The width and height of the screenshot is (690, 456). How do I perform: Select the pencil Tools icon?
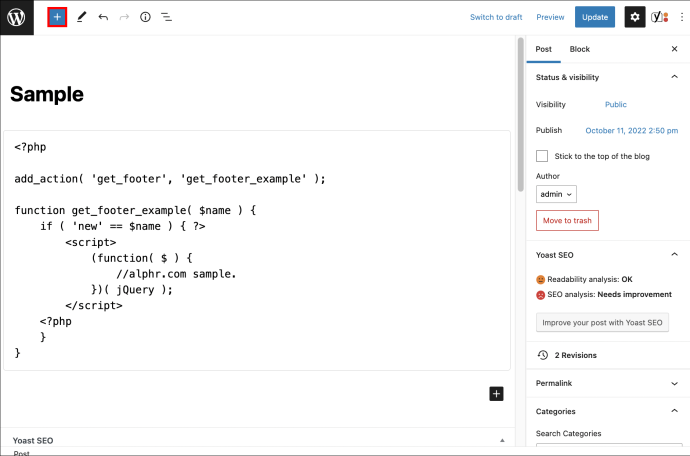tap(81, 17)
